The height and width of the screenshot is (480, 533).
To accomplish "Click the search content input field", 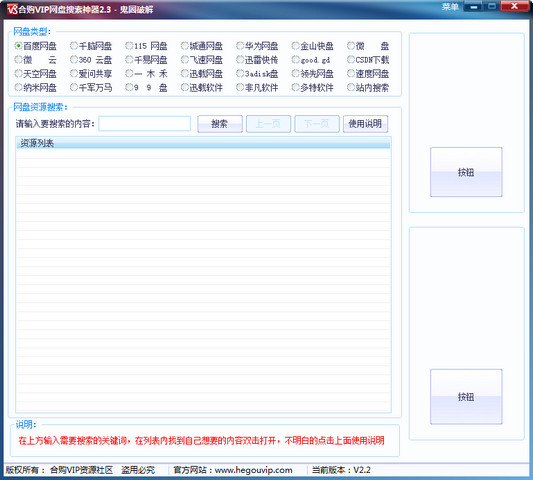I will tap(144, 124).
